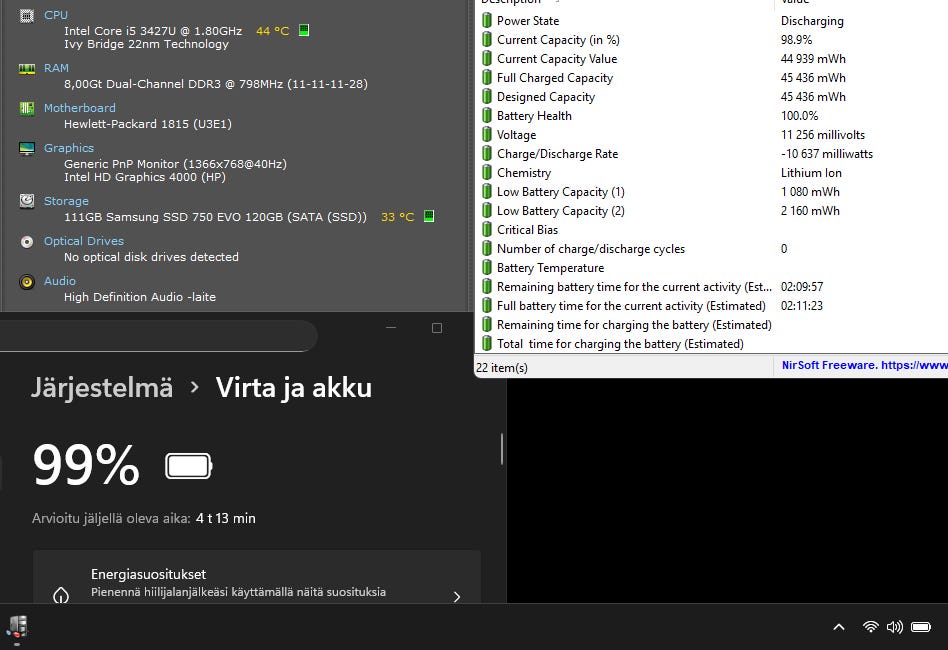Click battery icon beside Battery Temperature row

pos(487,268)
